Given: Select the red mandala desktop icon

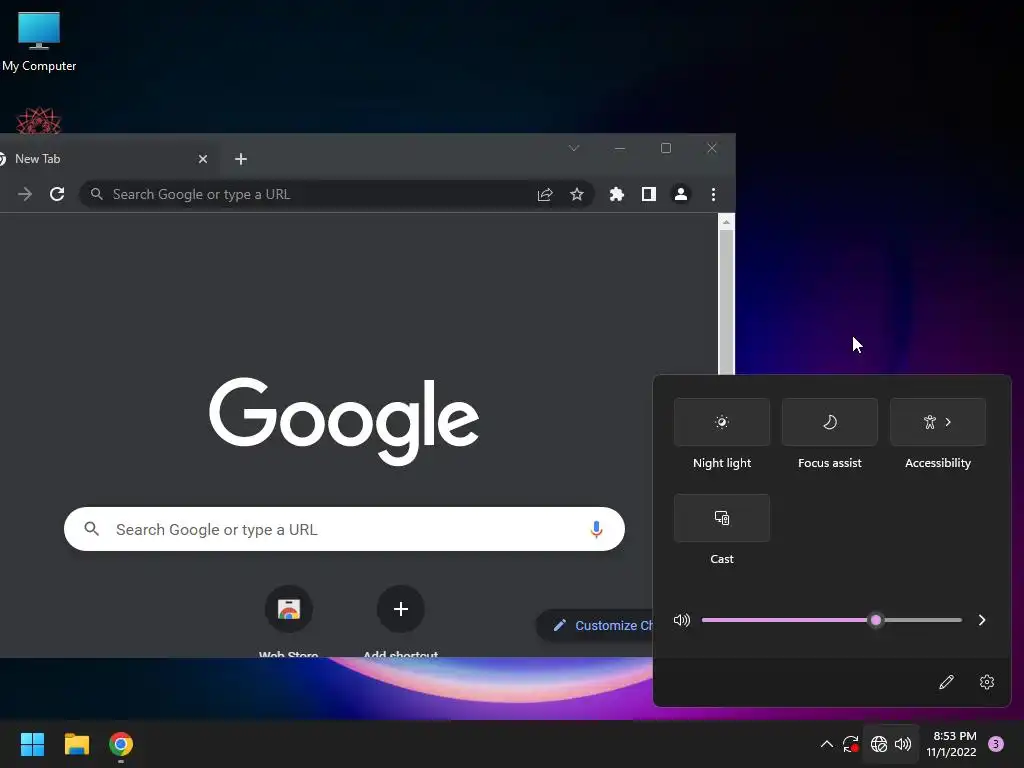Looking at the screenshot, I should [39, 121].
